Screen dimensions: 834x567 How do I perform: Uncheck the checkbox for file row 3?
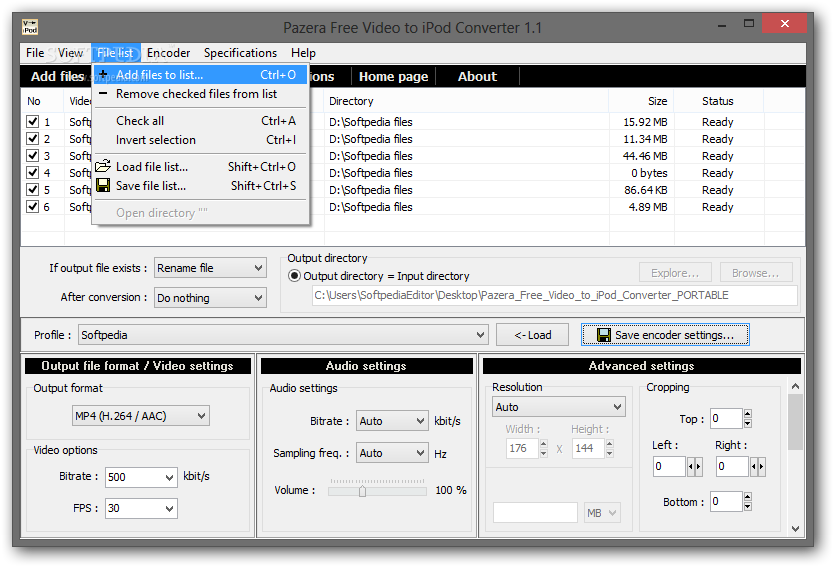tap(32, 155)
